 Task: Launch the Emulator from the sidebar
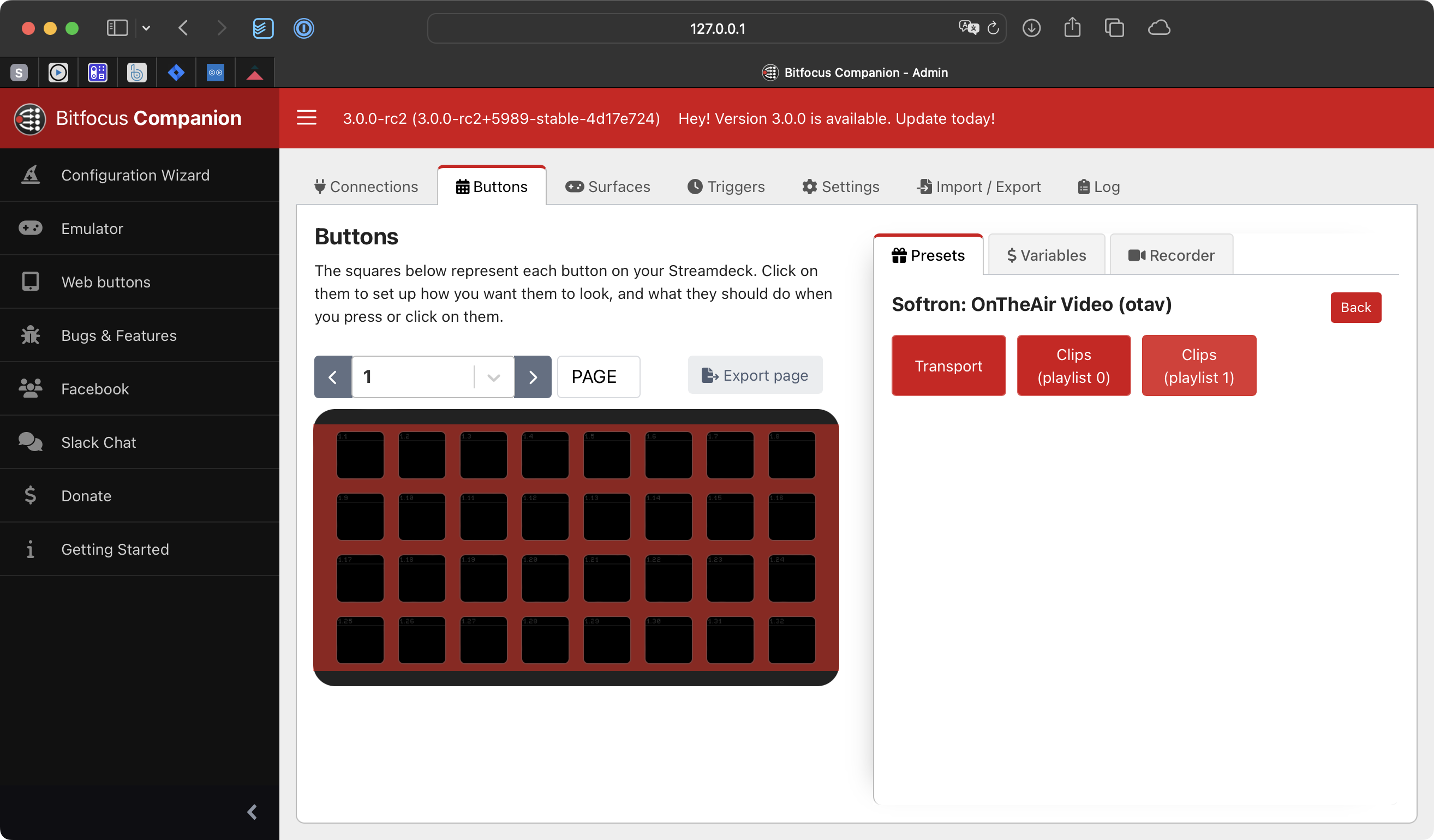tap(140, 229)
